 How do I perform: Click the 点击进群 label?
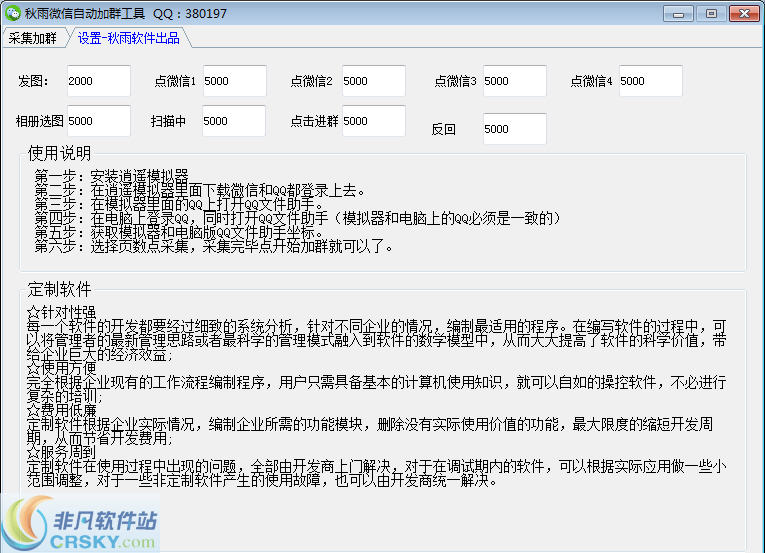point(314,121)
